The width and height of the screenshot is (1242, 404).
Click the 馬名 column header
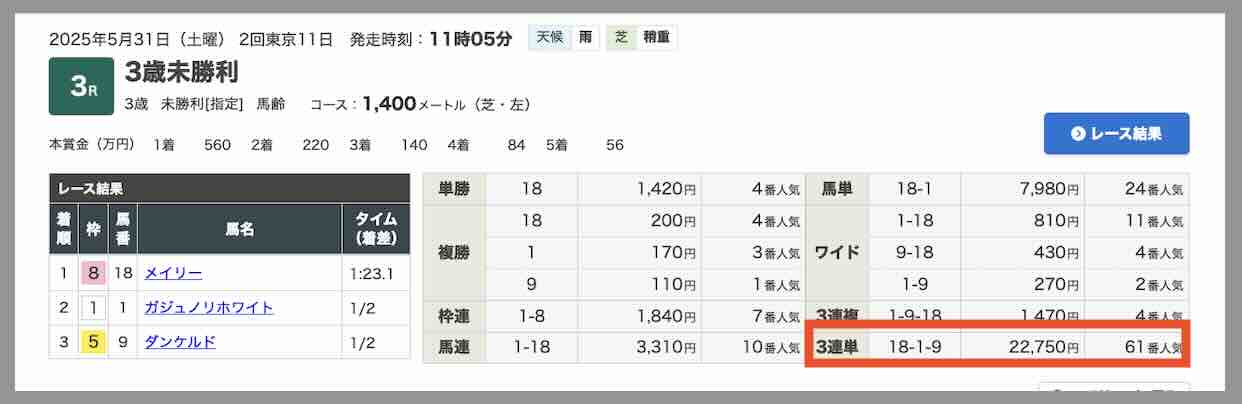[x=239, y=229]
